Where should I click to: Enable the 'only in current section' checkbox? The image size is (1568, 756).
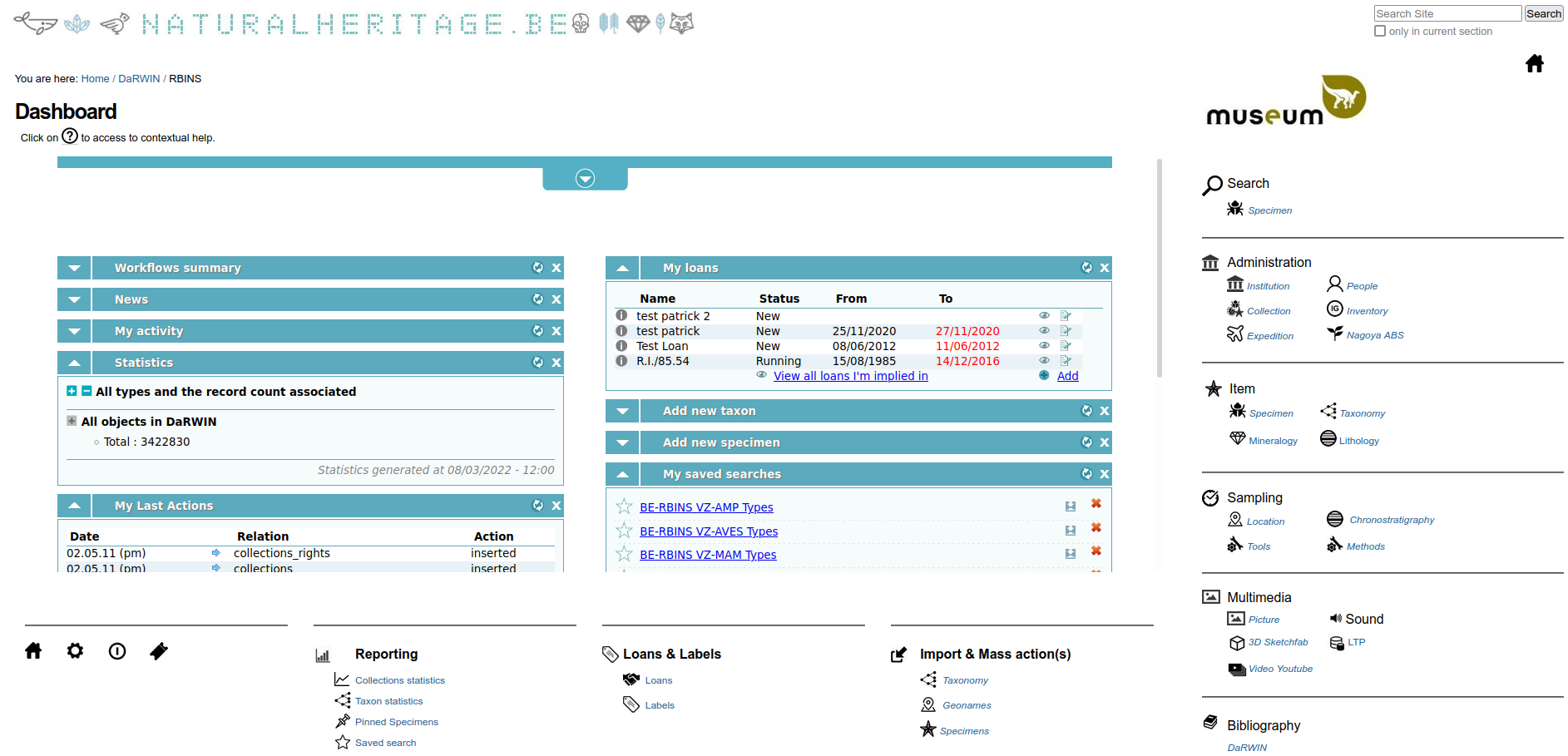point(1379,31)
